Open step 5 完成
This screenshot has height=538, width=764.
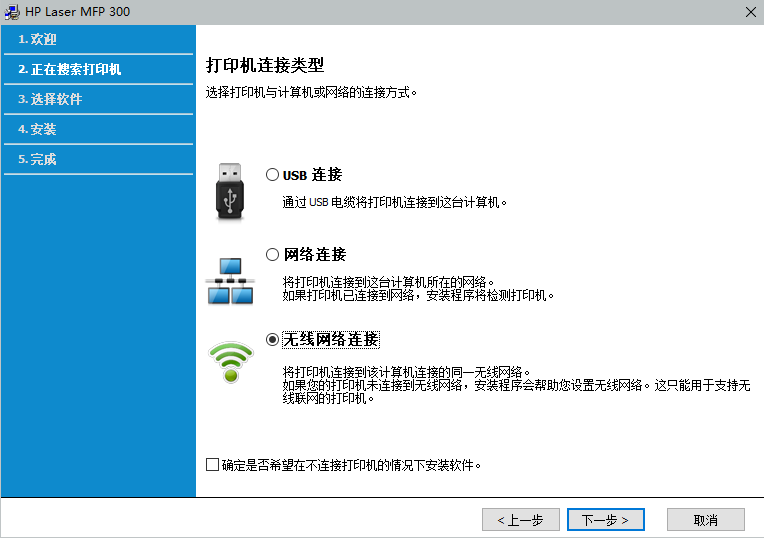coord(98,159)
